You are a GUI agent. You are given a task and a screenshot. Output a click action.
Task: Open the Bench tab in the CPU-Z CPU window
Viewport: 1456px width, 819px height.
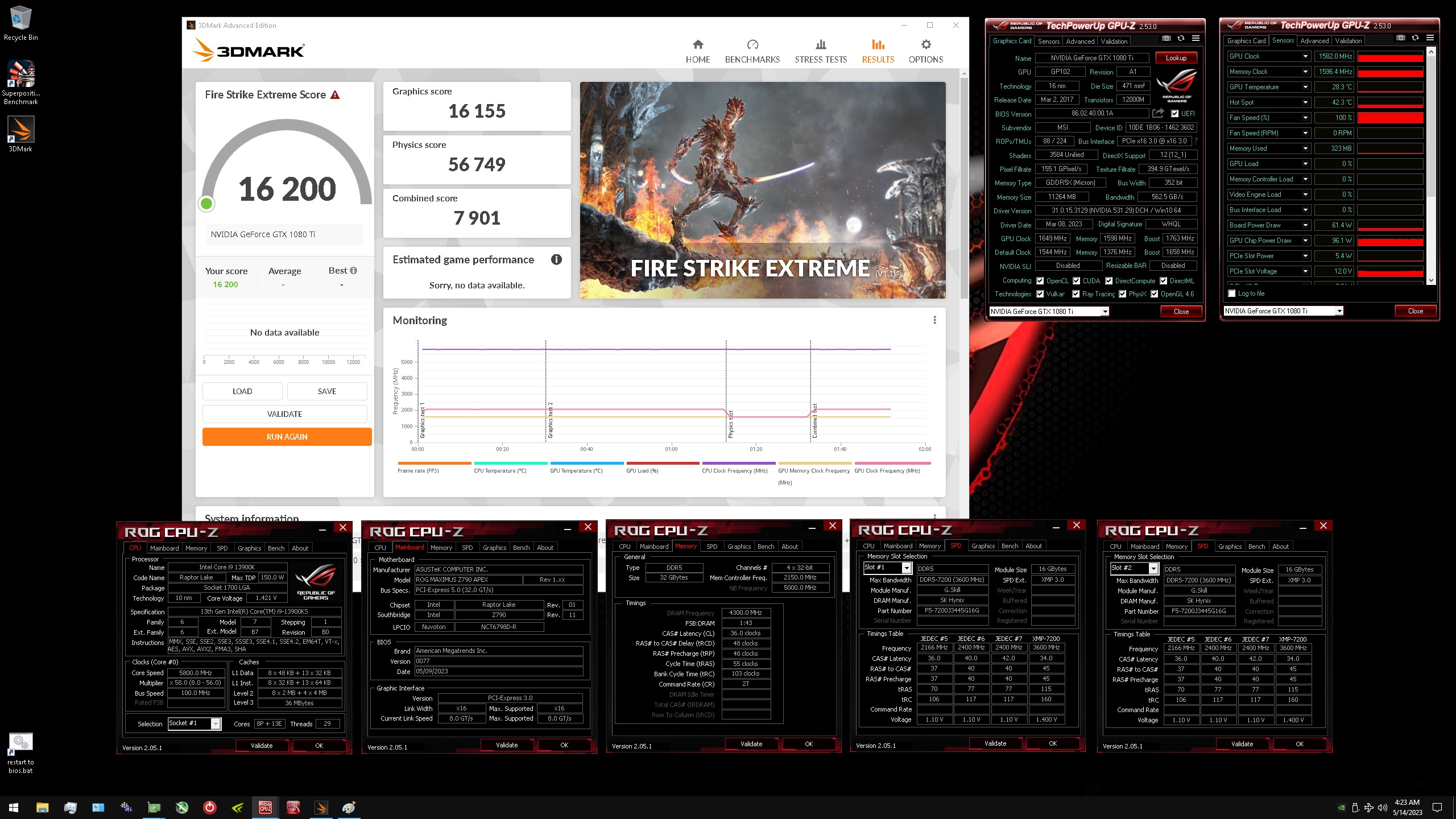pyautogui.click(x=276, y=548)
